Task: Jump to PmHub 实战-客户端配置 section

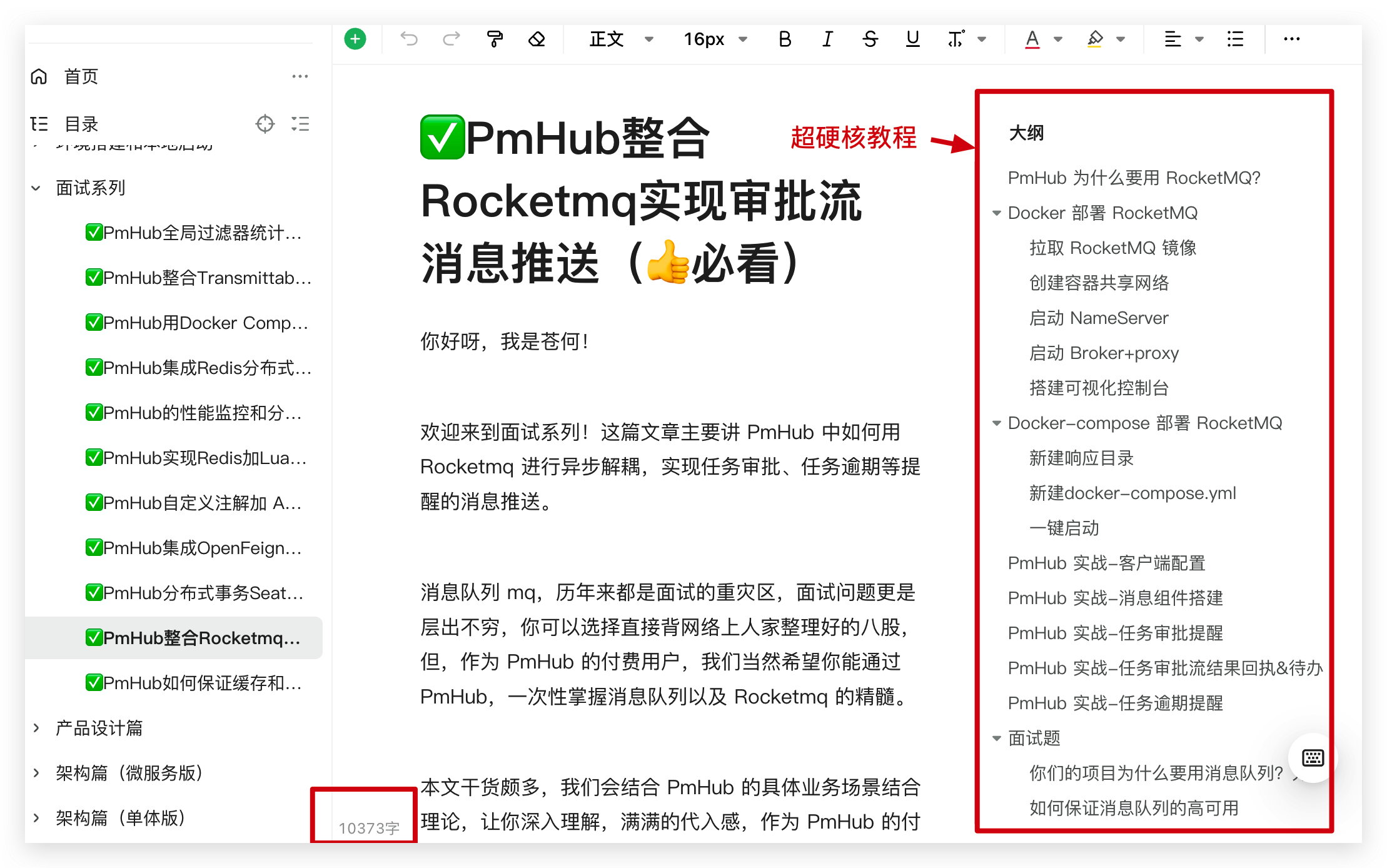Action: (x=1107, y=563)
